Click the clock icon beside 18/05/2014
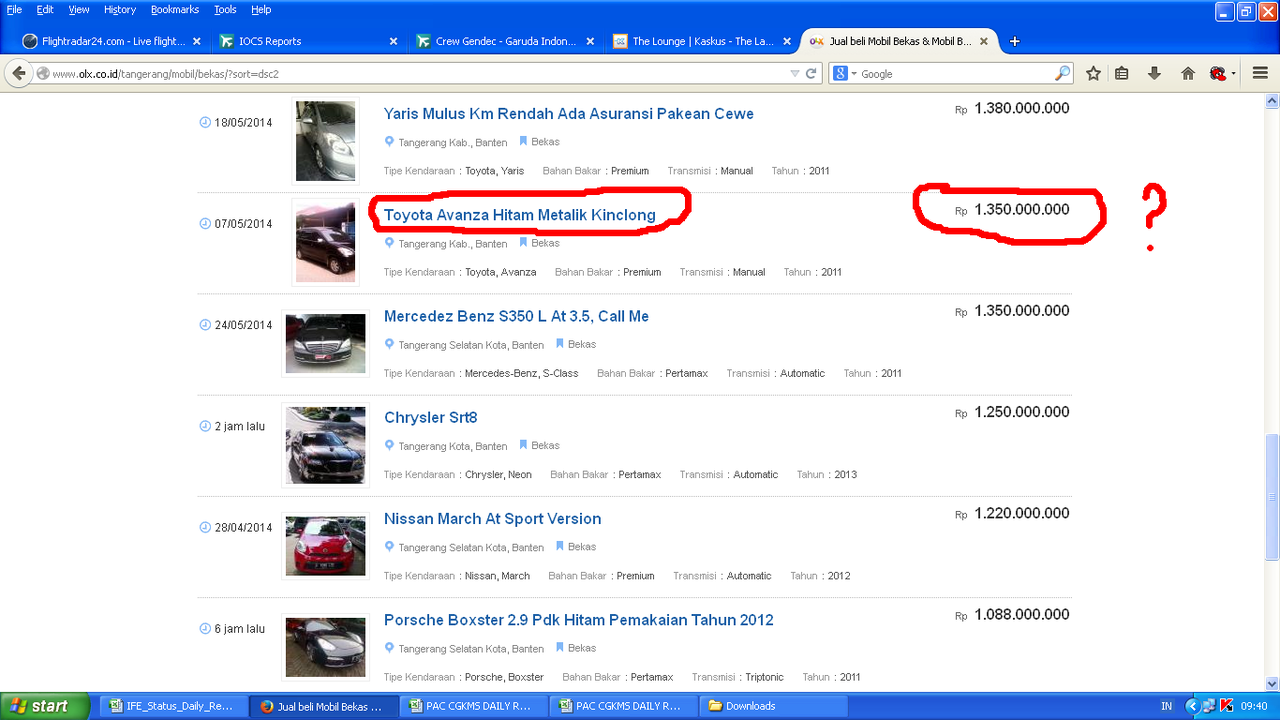This screenshot has height=720, width=1280. click(x=205, y=122)
